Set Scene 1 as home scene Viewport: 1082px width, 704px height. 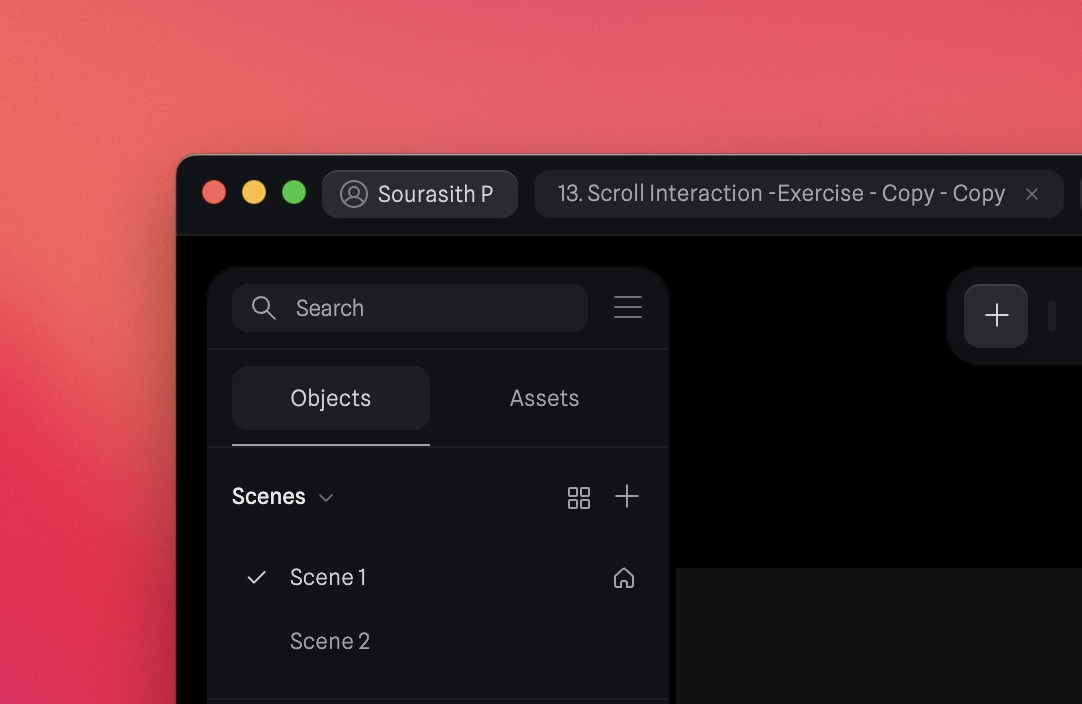point(623,577)
